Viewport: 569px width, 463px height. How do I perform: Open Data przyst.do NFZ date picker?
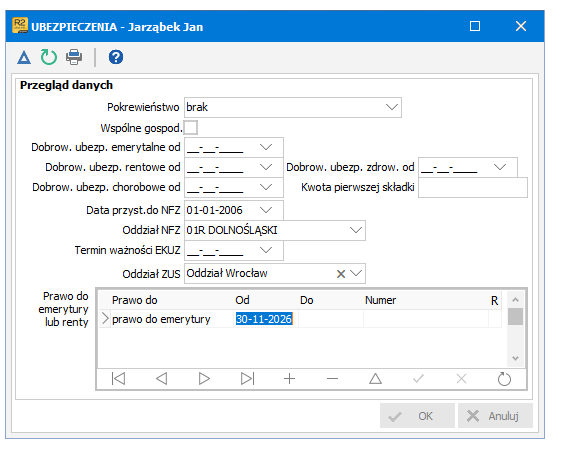[x=266, y=210]
